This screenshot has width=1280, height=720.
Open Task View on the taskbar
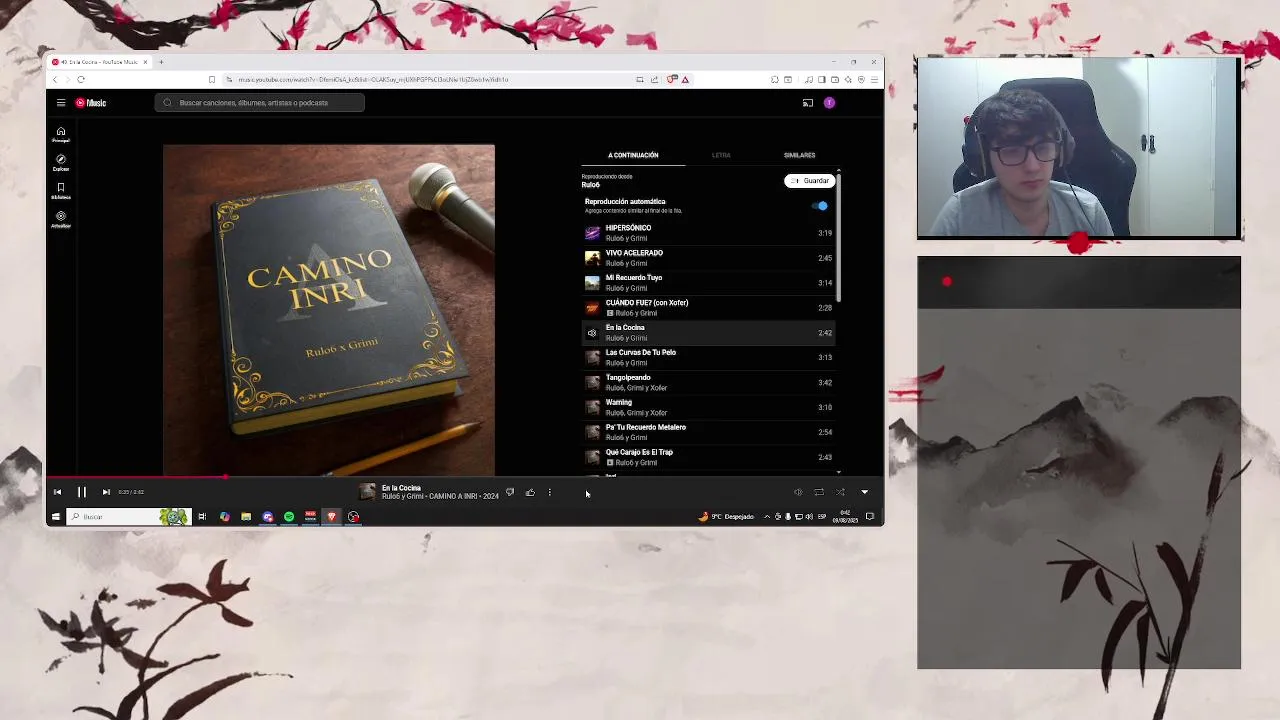(202, 517)
